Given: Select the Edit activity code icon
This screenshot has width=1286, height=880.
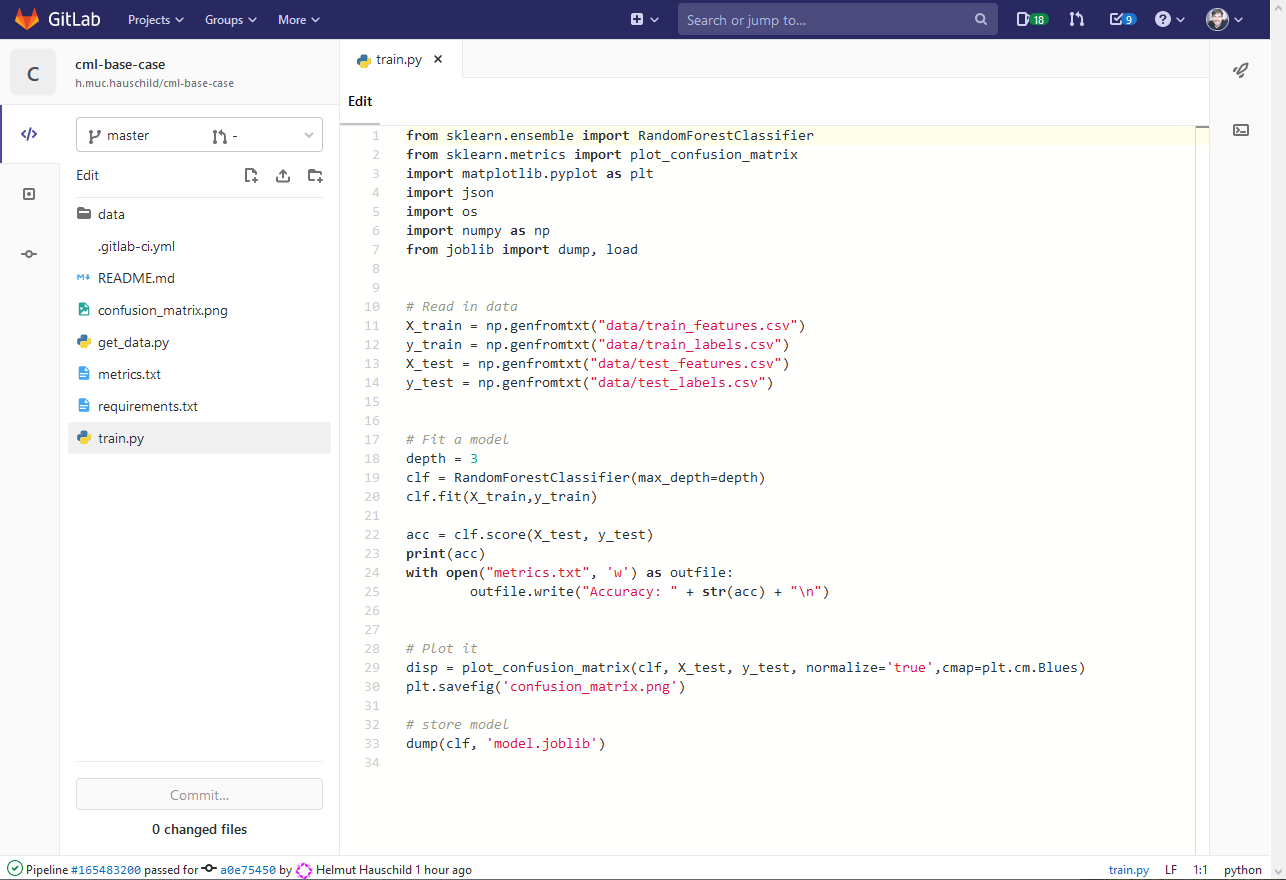Looking at the screenshot, I should 29,134.
